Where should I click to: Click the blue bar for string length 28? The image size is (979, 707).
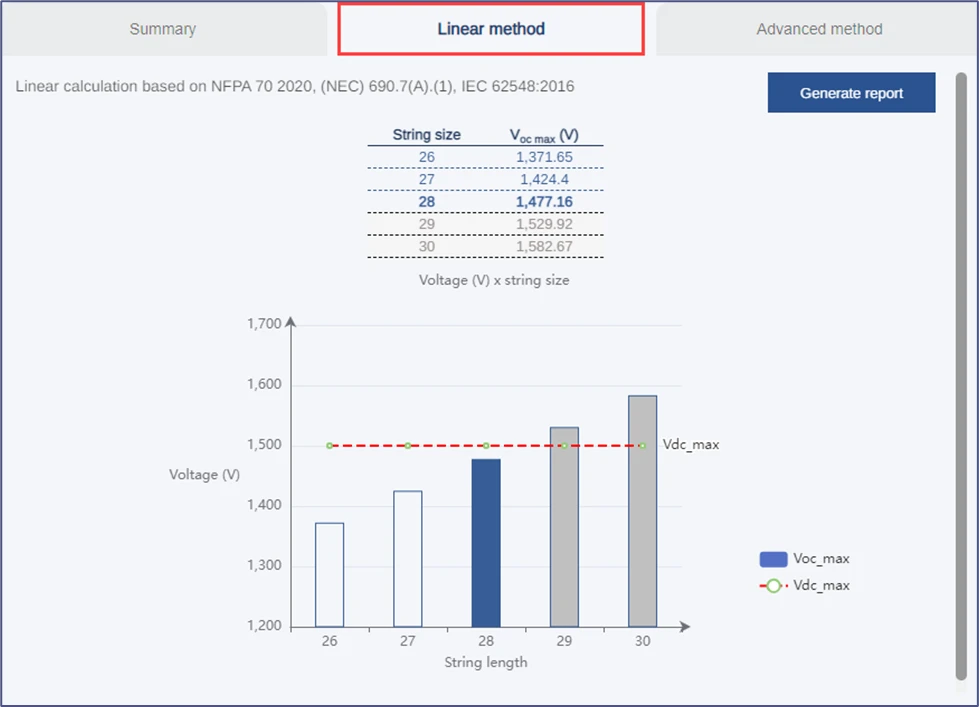(485, 540)
